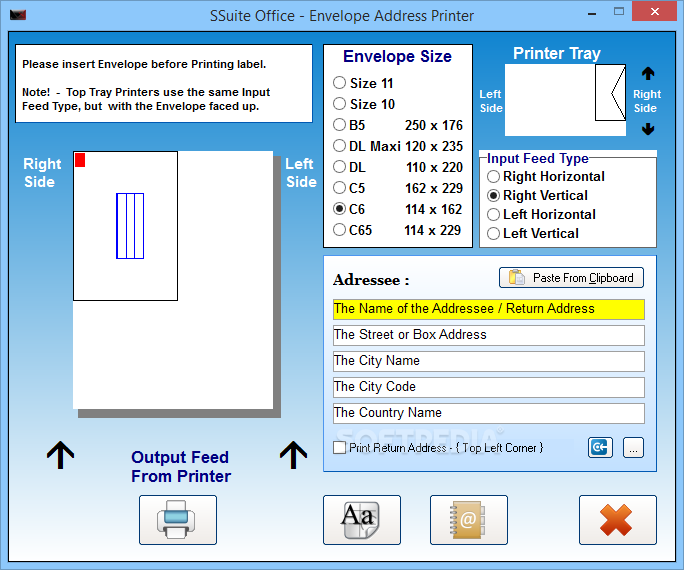Image resolution: width=684 pixels, height=570 pixels.
Task: Click the Street or Box Address field
Action: 489,335
